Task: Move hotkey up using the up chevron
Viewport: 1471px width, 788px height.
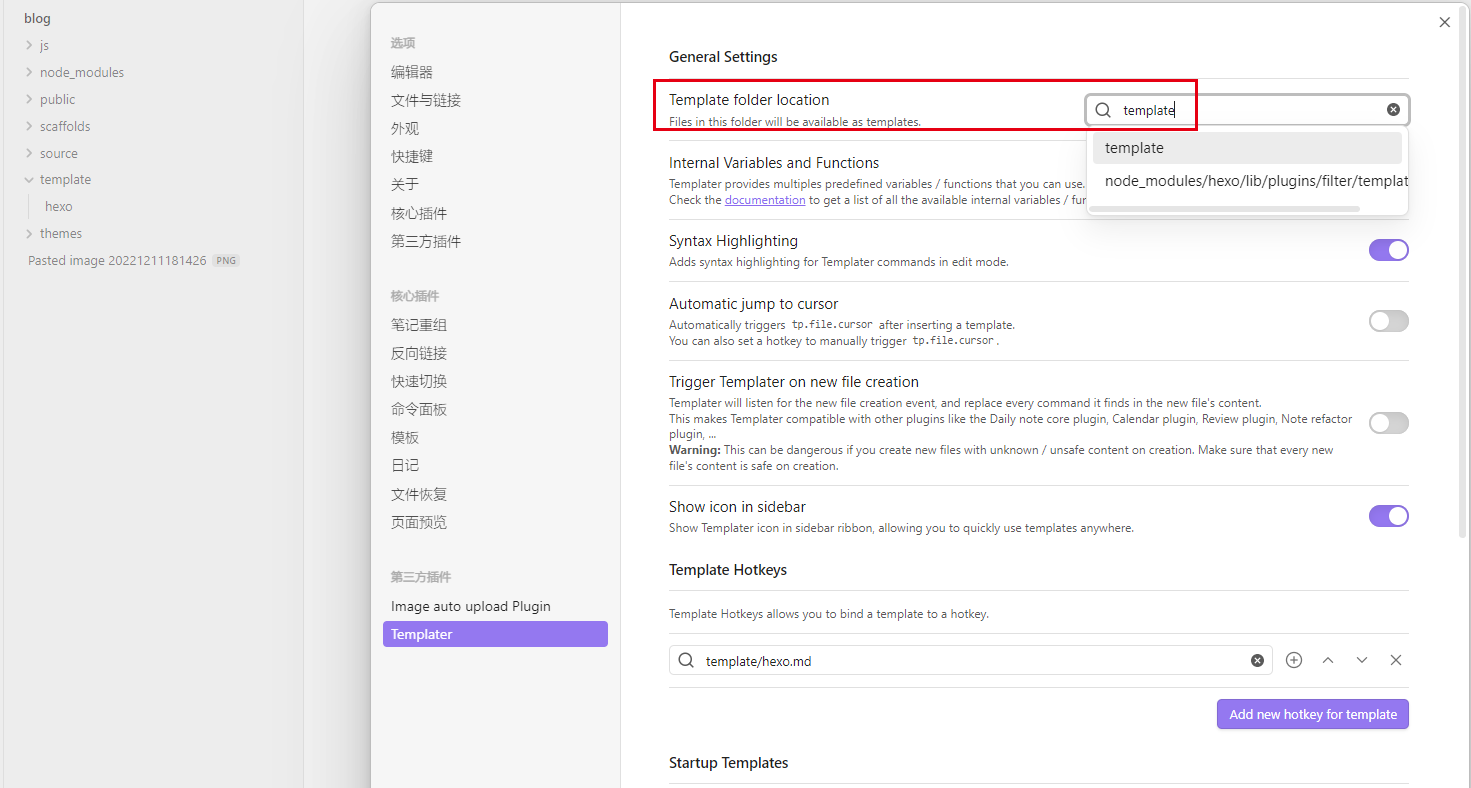Action: 1328,660
